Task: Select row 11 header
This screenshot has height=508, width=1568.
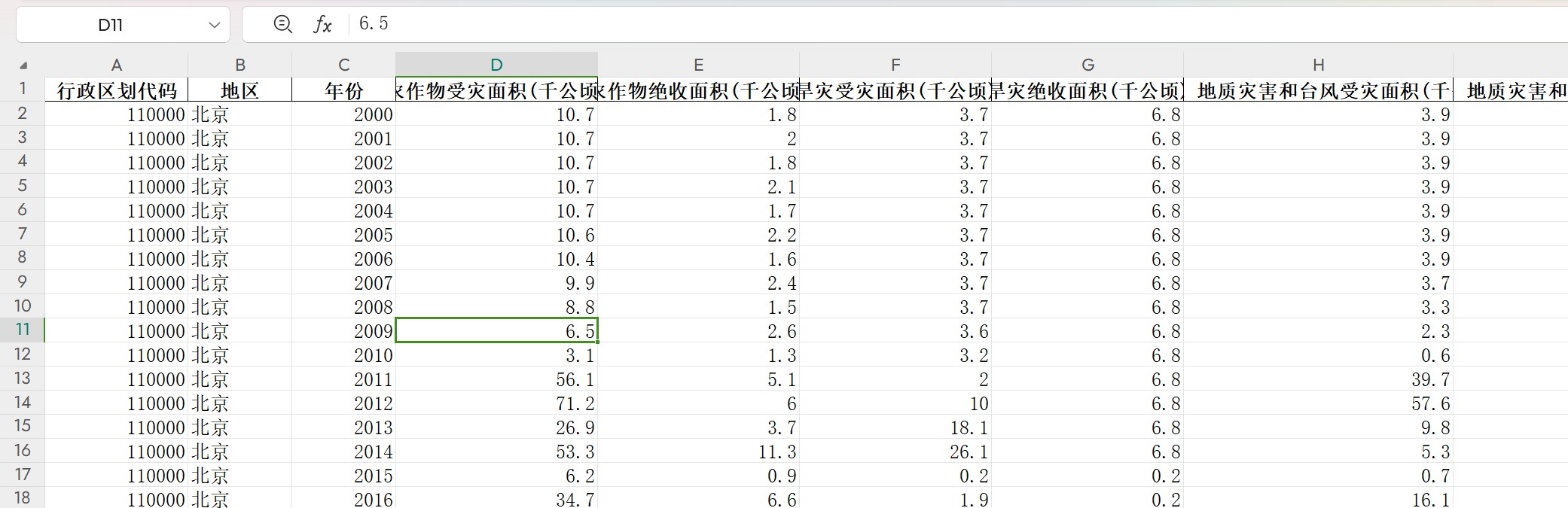Action: (23, 330)
